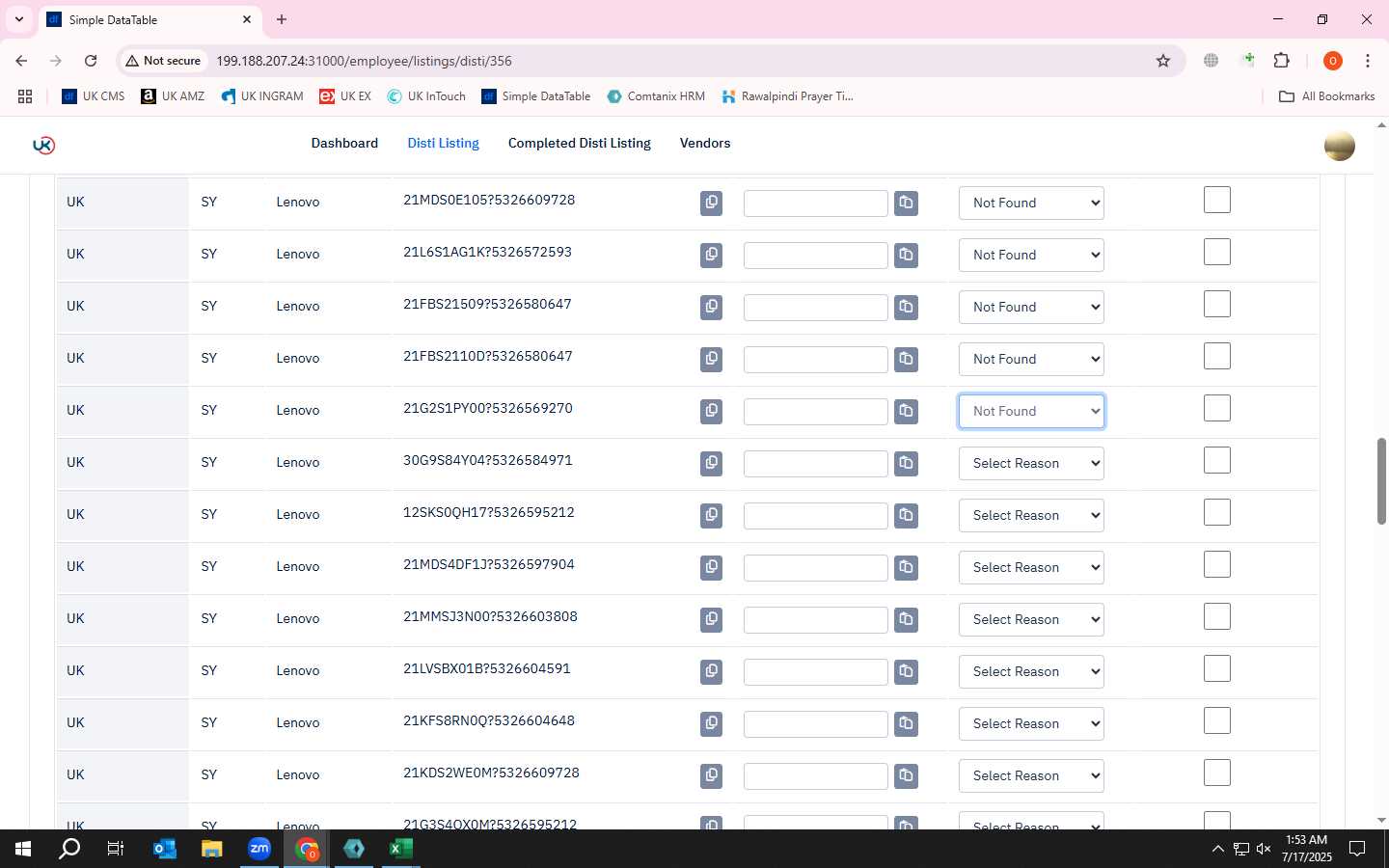The width and height of the screenshot is (1389, 868).
Task: Open UK CMS bookmark
Action: pos(94,96)
